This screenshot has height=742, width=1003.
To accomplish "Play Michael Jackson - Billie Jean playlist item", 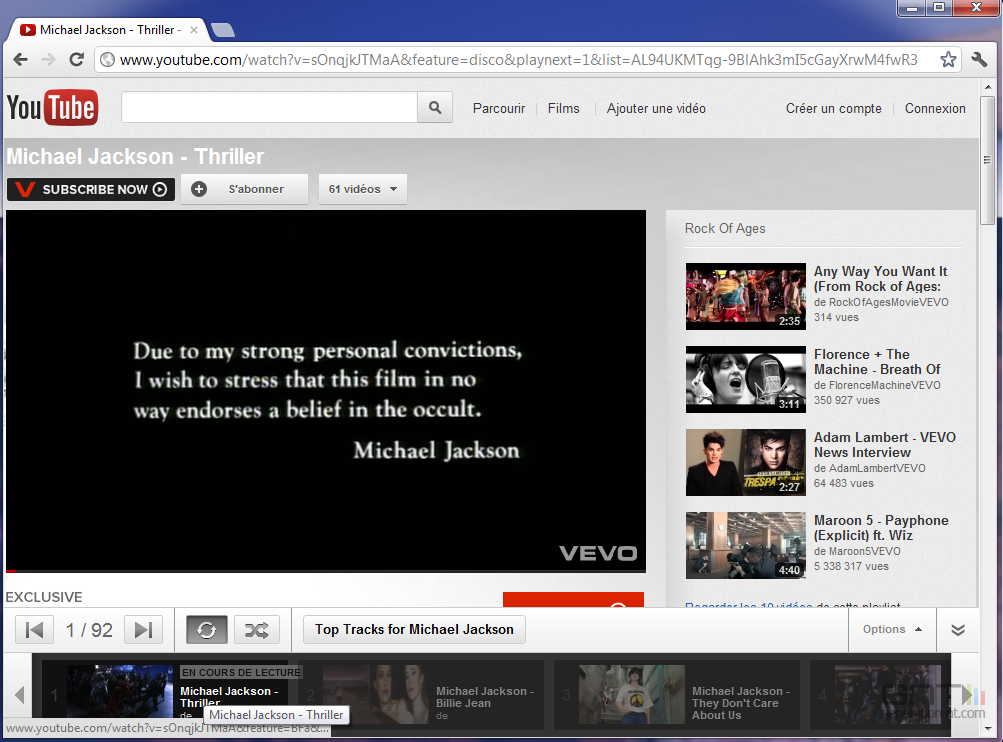I will [422, 695].
